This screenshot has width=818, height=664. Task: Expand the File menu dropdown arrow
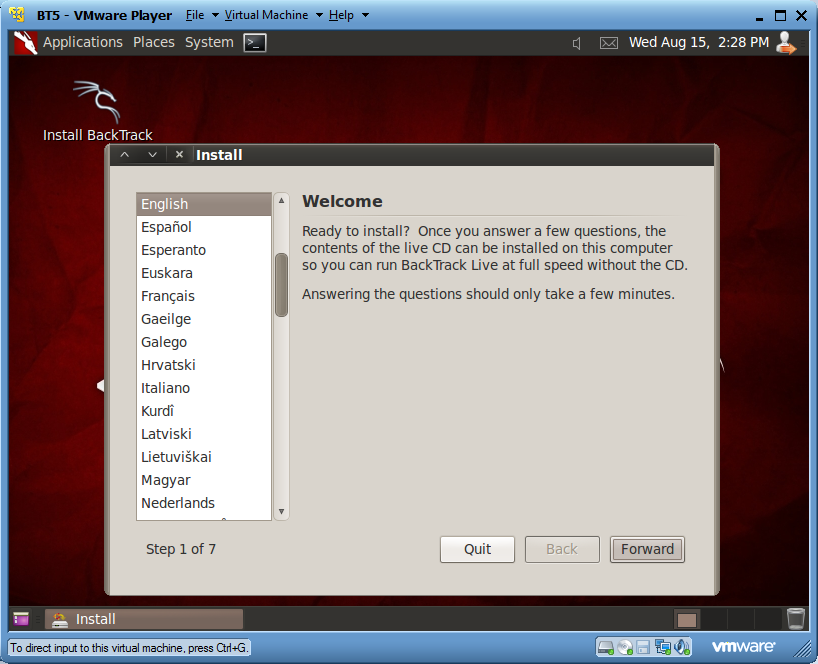pyautogui.click(x=215, y=15)
